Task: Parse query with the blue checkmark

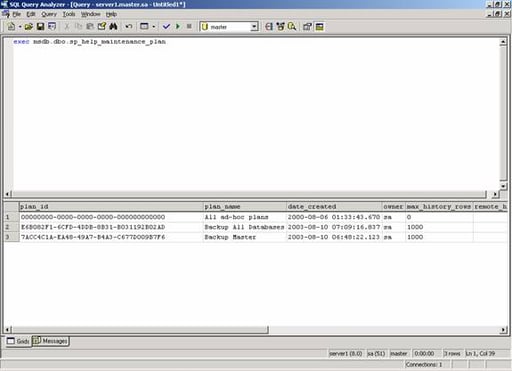Action: (166, 27)
